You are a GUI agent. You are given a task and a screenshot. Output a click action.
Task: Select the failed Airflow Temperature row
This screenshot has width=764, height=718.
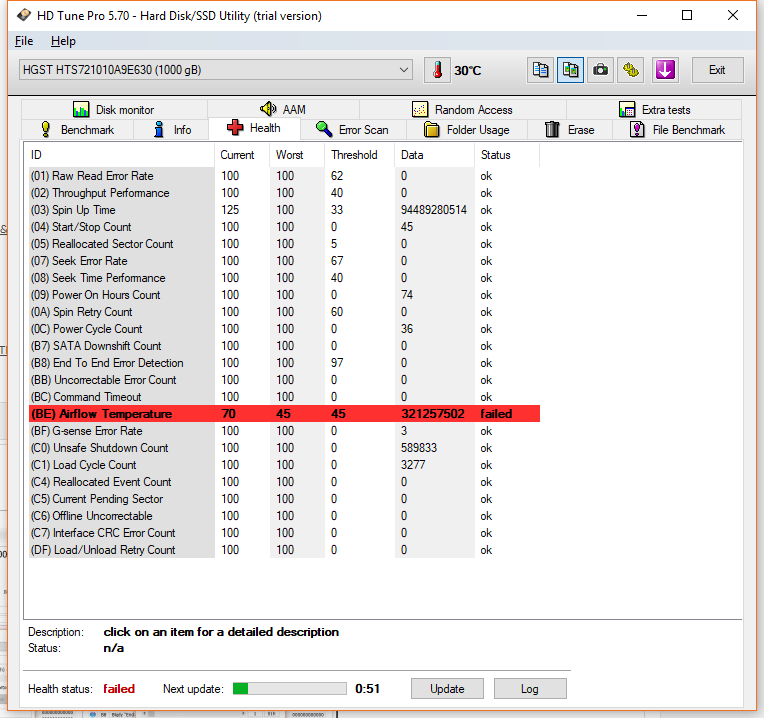click(x=284, y=414)
